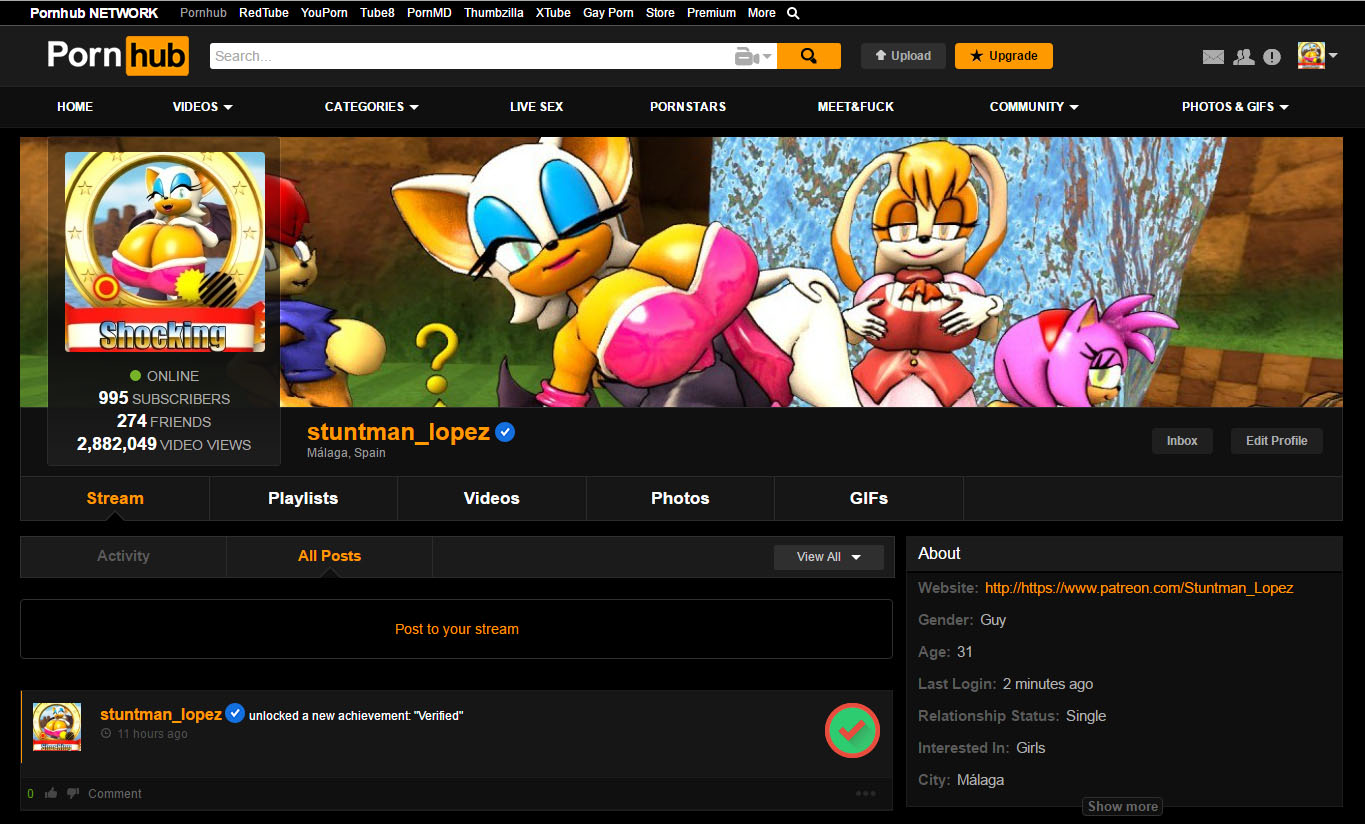Open the Patreon website link in About

coord(1139,588)
